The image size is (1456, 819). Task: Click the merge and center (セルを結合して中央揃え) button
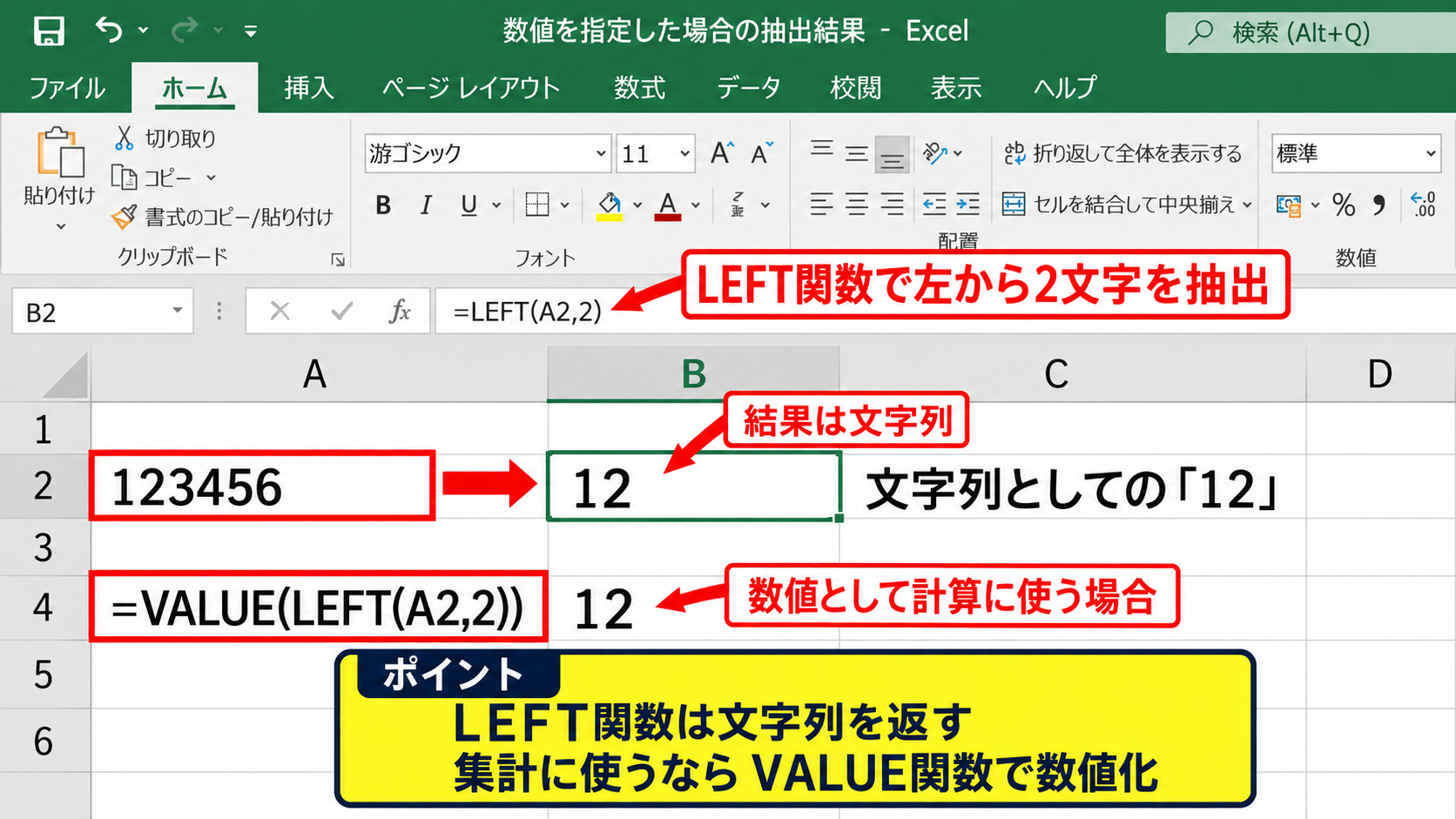(x=1118, y=205)
